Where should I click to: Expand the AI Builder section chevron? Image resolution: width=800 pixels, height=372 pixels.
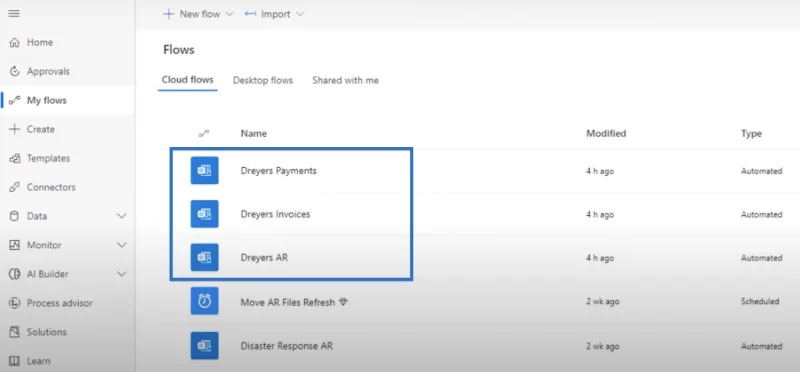pos(121,275)
